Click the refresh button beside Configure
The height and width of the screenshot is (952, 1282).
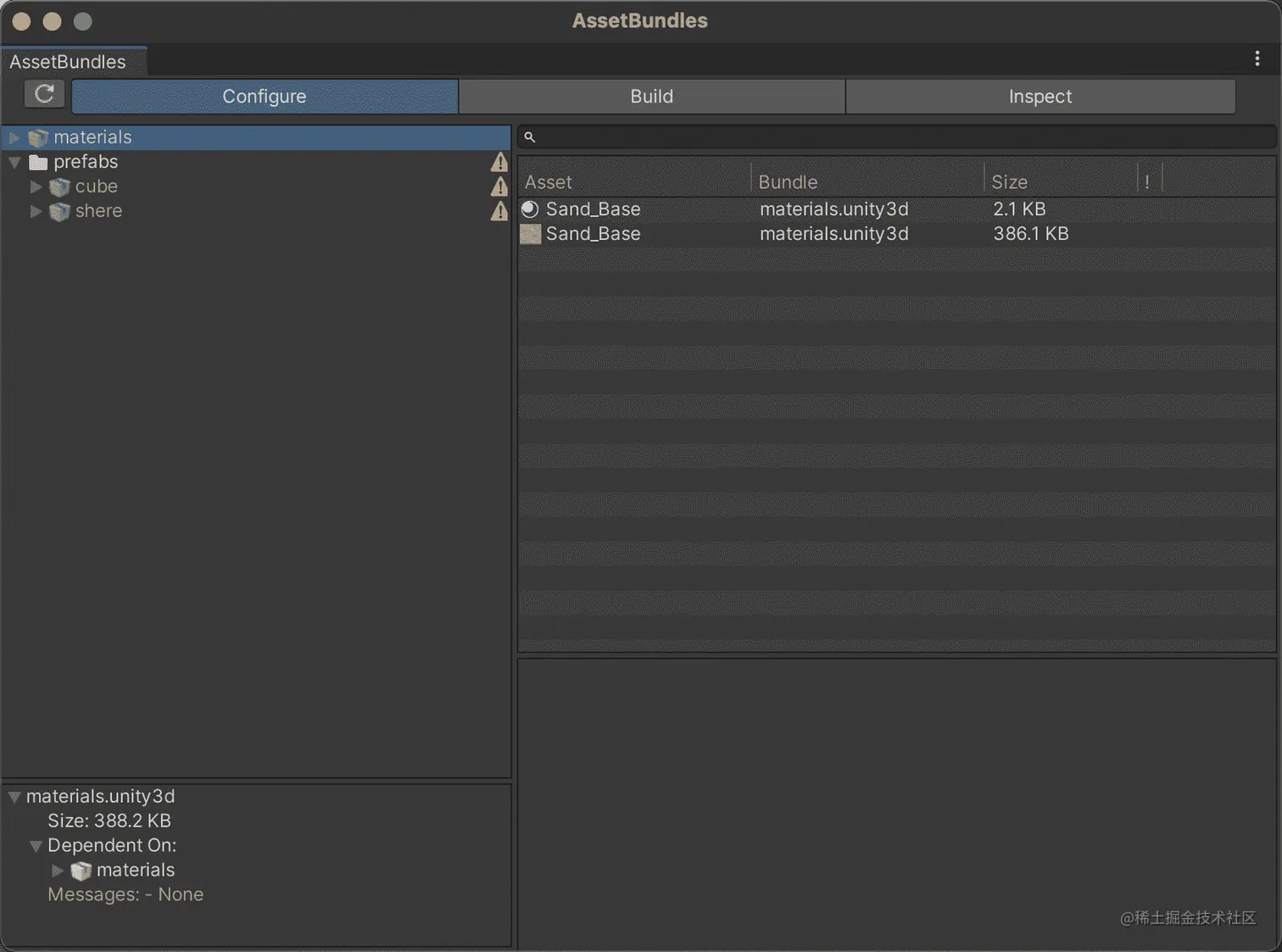pyautogui.click(x=44, y=95)
